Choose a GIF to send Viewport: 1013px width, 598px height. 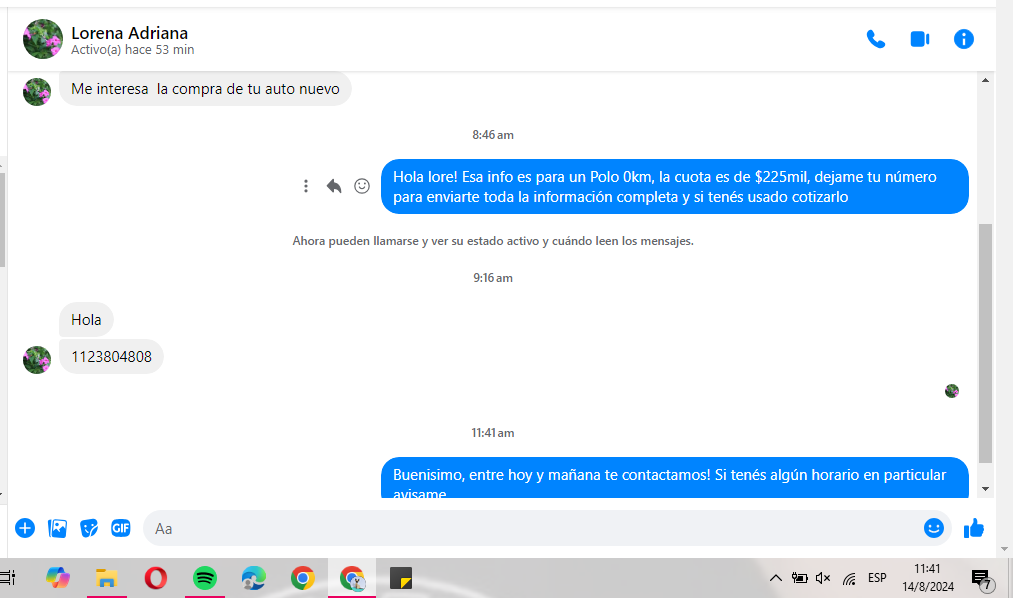pos(121,528)
